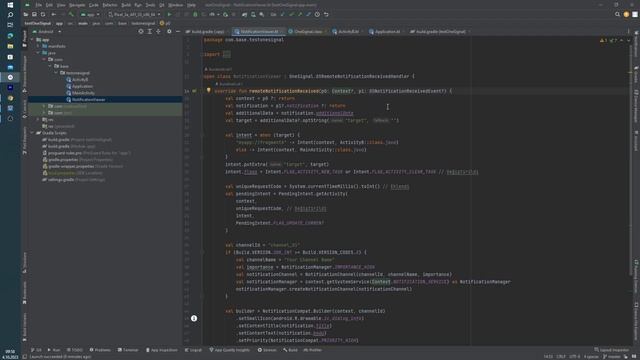
Task: Expand the folded import block
Action: 227,54
